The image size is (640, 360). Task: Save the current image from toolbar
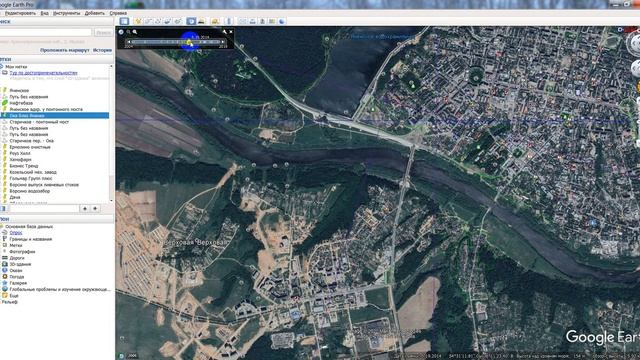(x=262, y=21)
